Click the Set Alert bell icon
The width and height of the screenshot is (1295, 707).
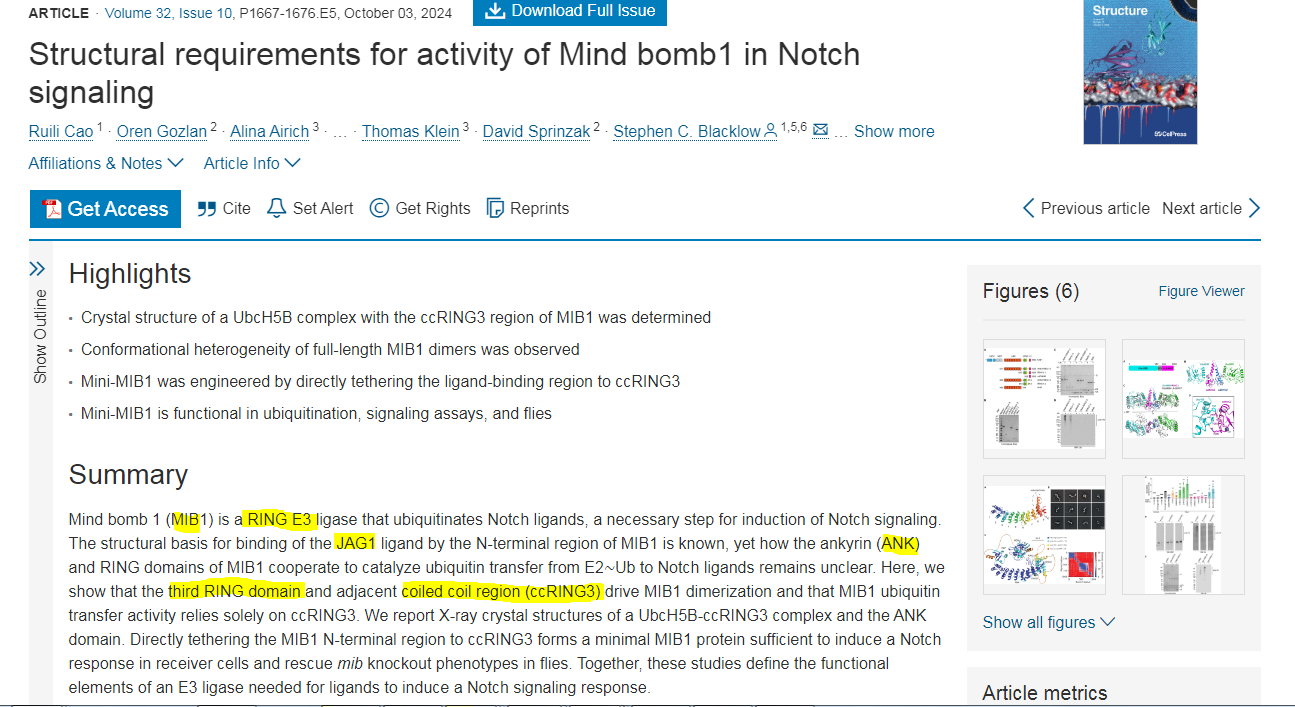tap(276, 208)
